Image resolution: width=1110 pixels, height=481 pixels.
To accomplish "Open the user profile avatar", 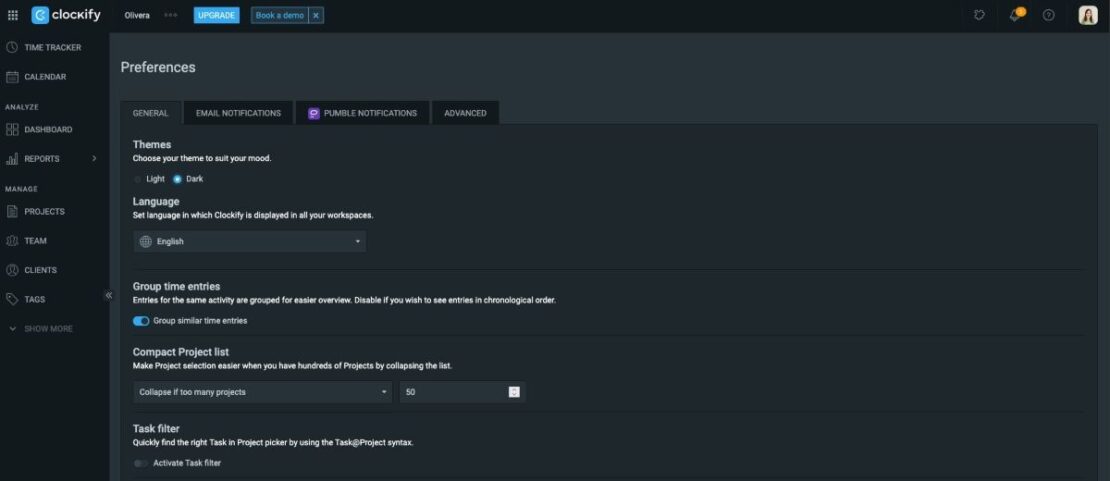I will click(1088, 15).
